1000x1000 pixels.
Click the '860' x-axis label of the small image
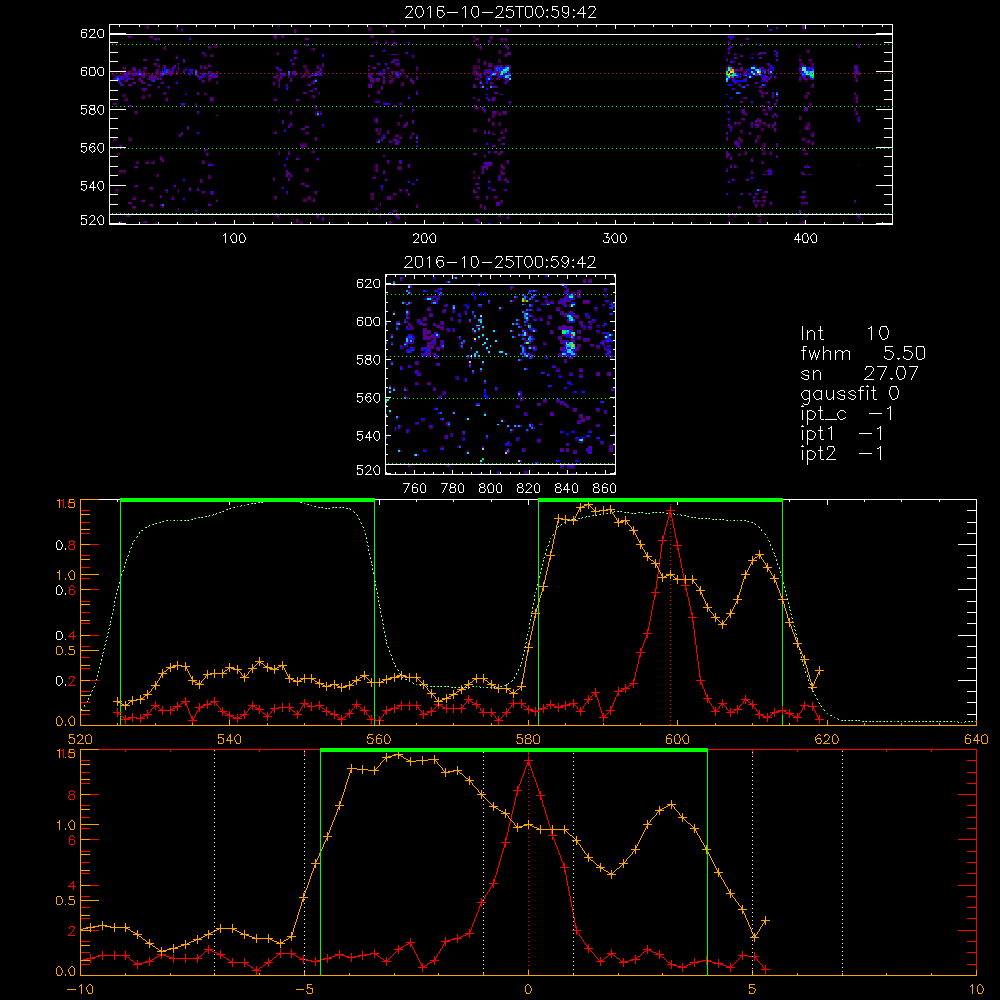605,489
